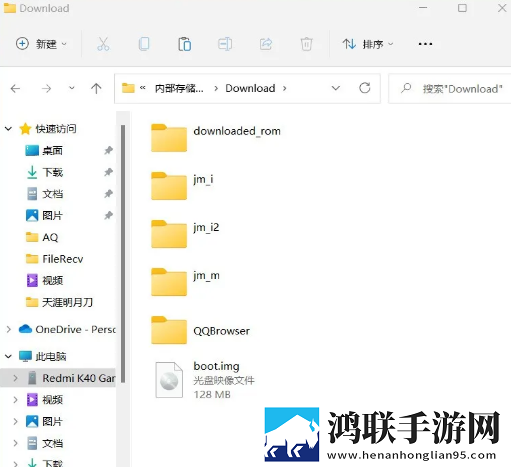The height and width of the screenshot is (467, 511).
Task: Select 快速访问 star entry
Action: click(x=48, y=129)
